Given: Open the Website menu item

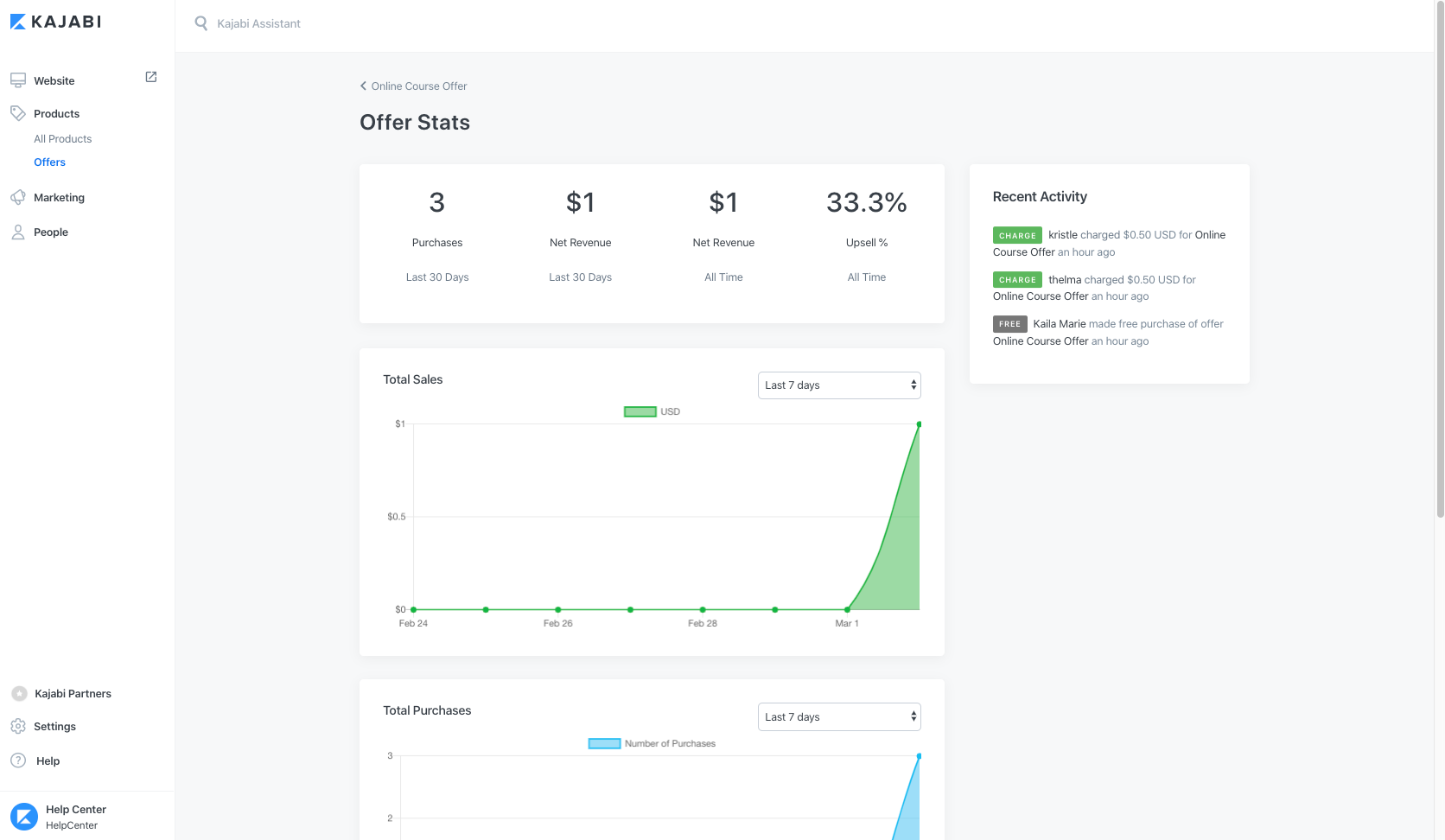Looking at the screenshot, I should pos(54,80).
